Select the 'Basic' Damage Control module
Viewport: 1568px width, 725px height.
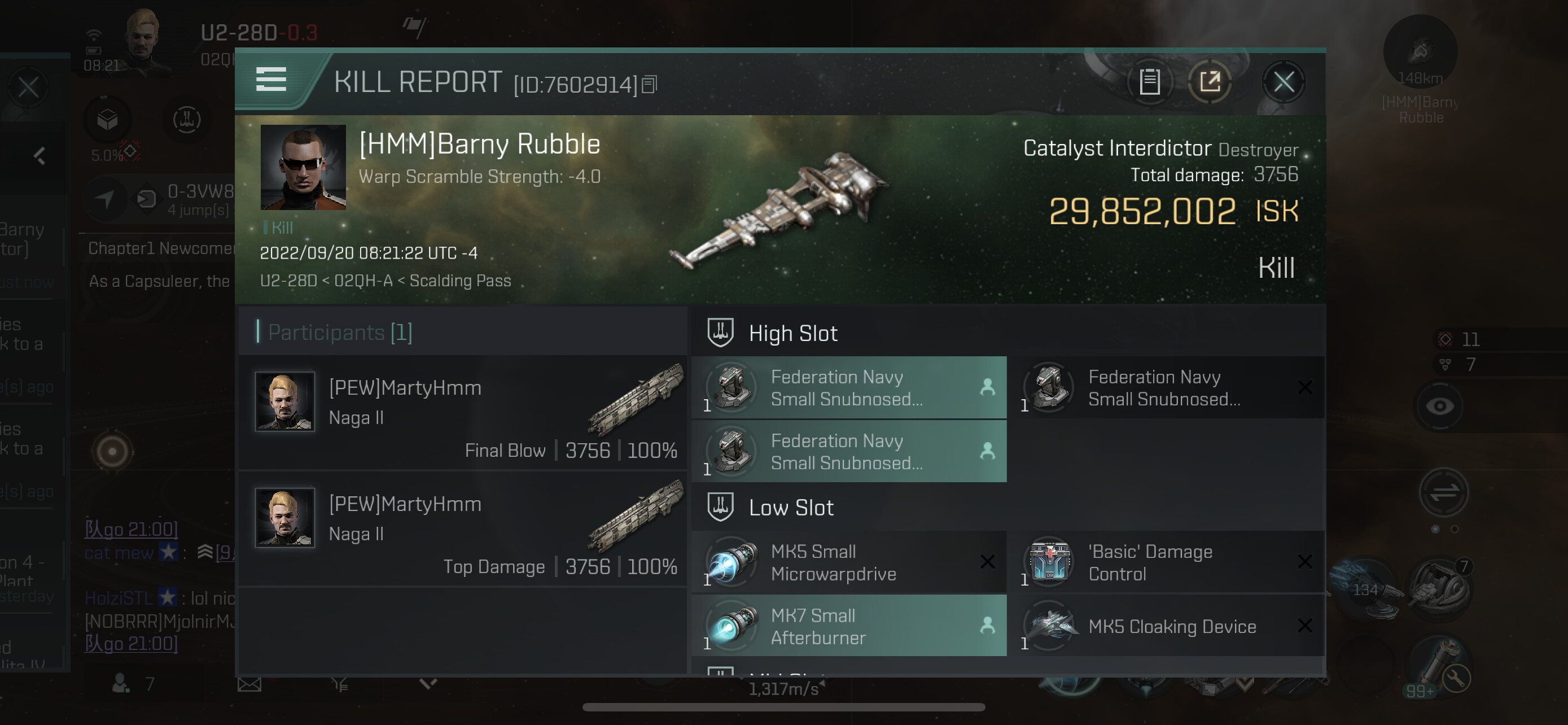pyautogui.click(x=1167, y=562)
